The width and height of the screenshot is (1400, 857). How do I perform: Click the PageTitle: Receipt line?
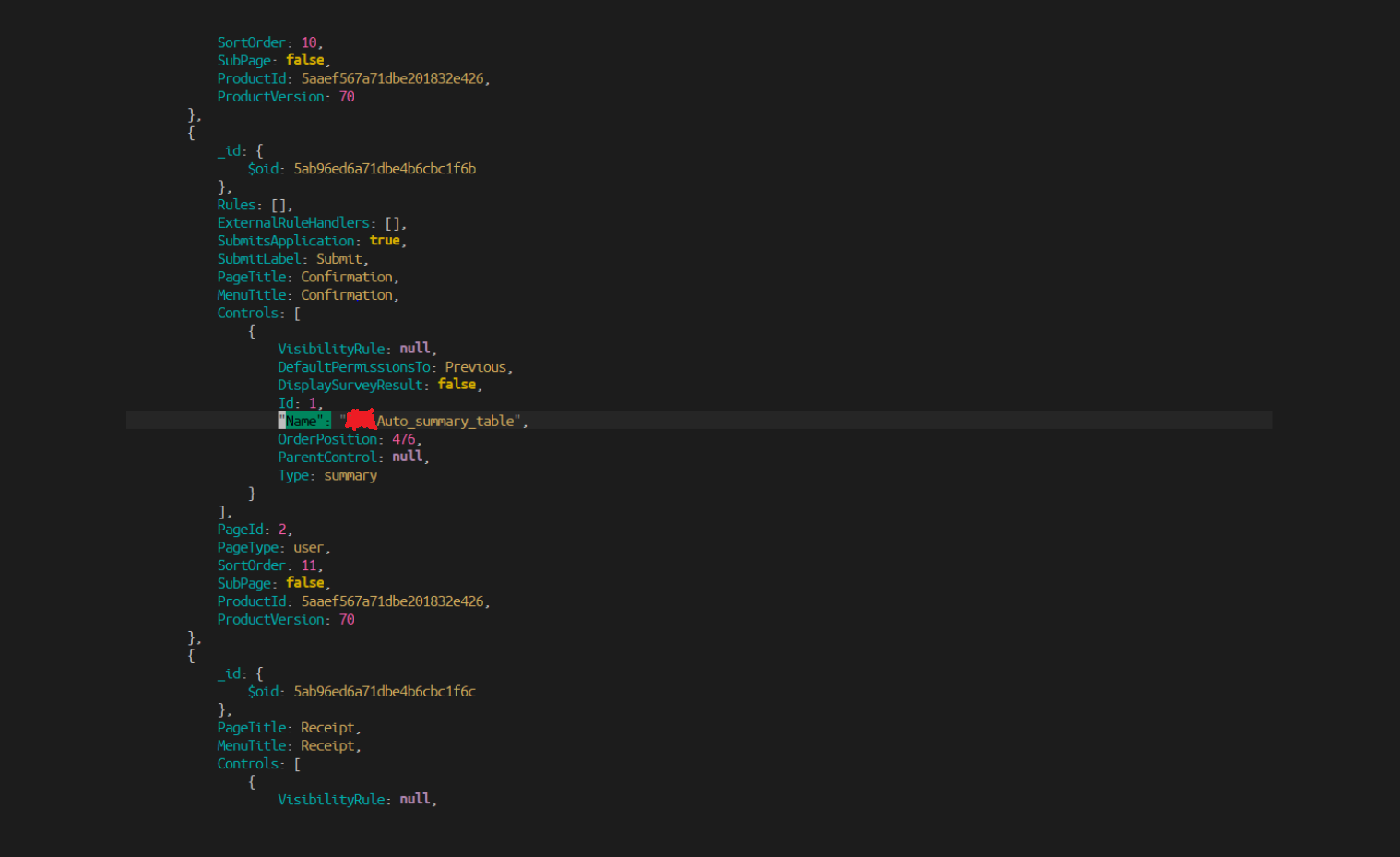tap(289, 728)
